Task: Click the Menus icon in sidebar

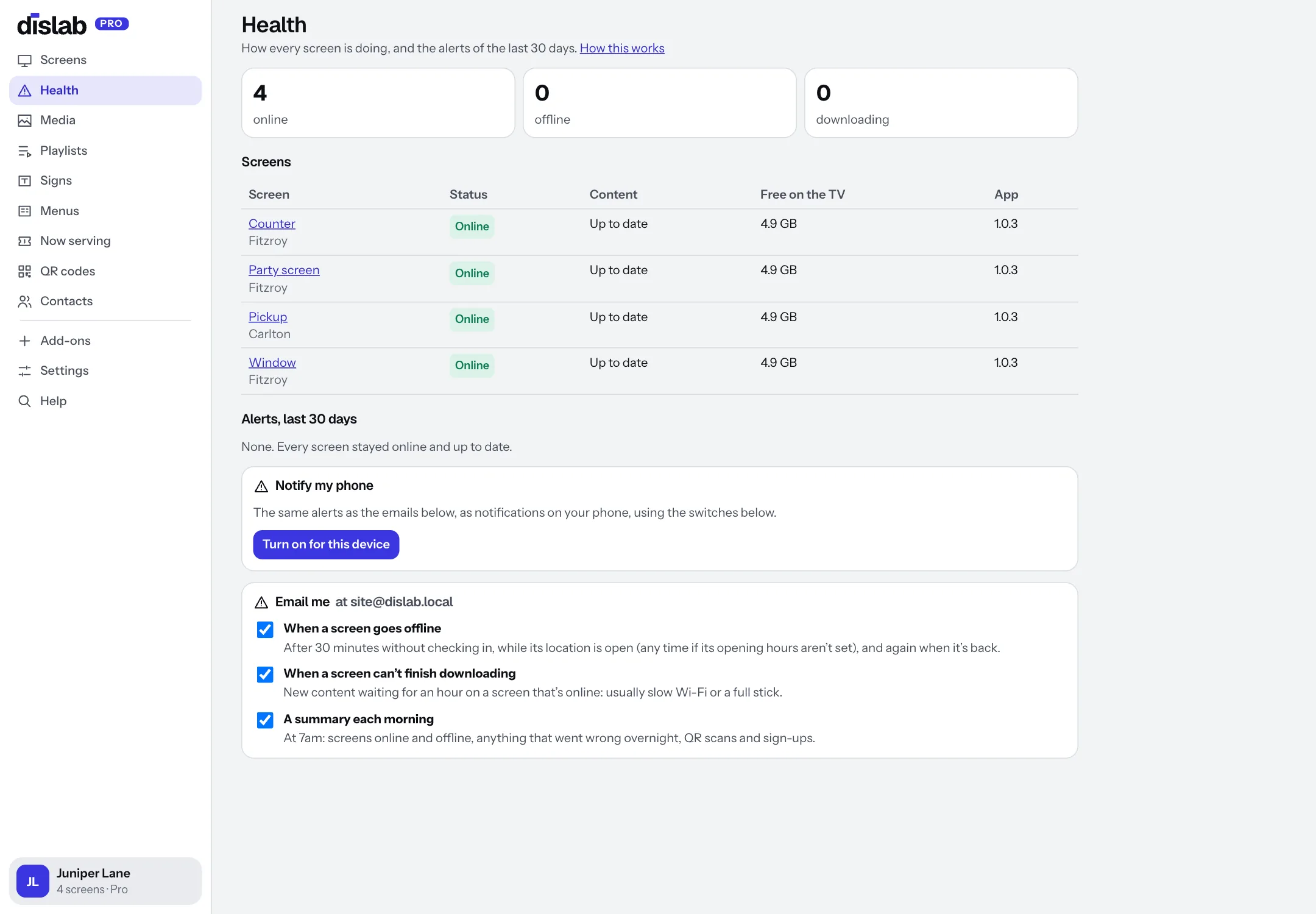Action: [x=24, y=211]
